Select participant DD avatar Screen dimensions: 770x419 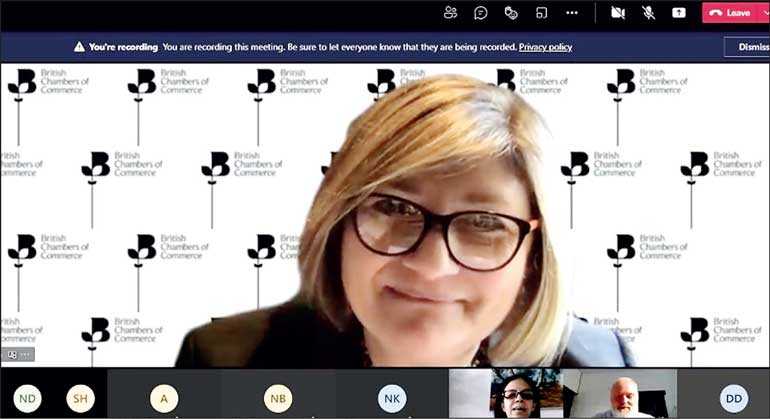(734, 398)
